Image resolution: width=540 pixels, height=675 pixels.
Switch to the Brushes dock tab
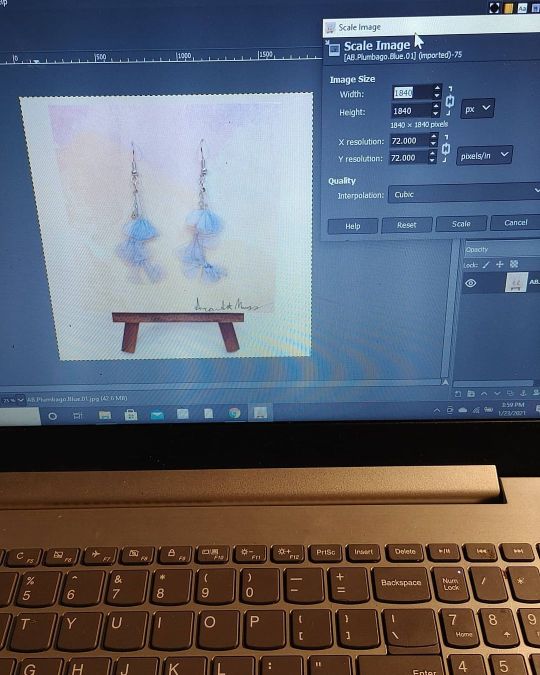point(495,8)
